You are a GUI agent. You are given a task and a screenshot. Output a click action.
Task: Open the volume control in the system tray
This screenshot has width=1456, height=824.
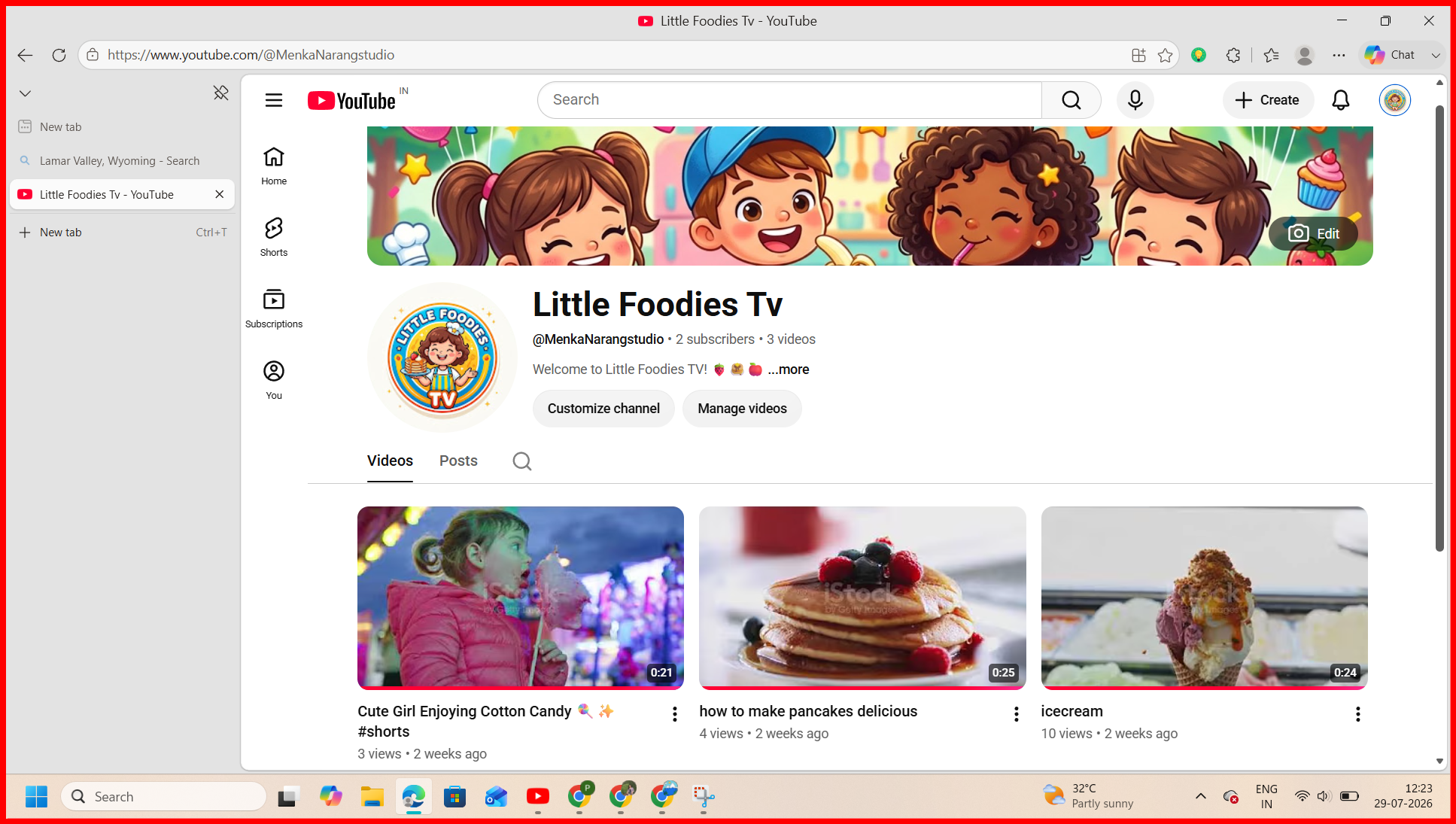1324,796
